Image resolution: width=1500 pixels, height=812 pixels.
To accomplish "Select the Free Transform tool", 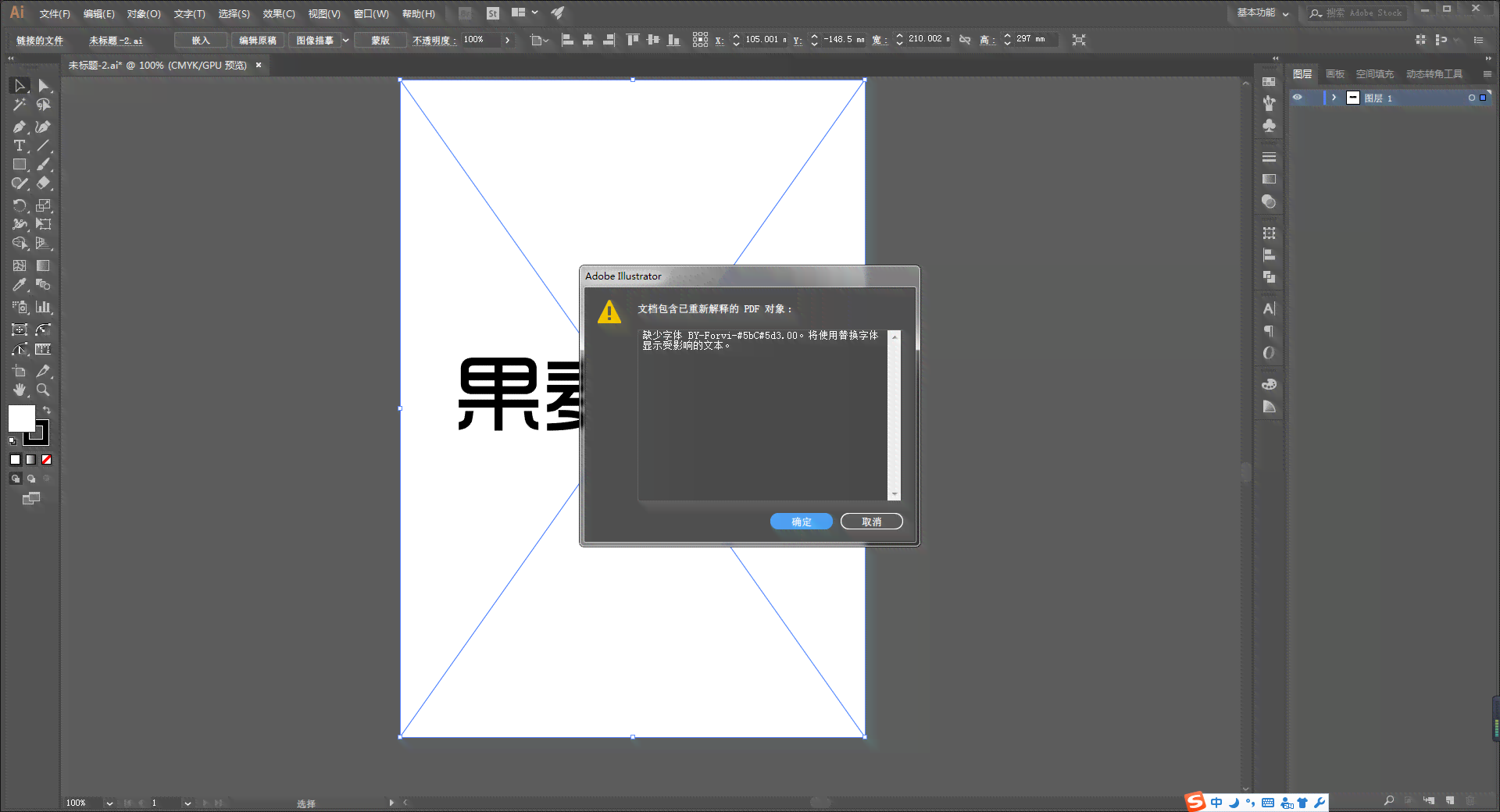I will coord(44,224).
